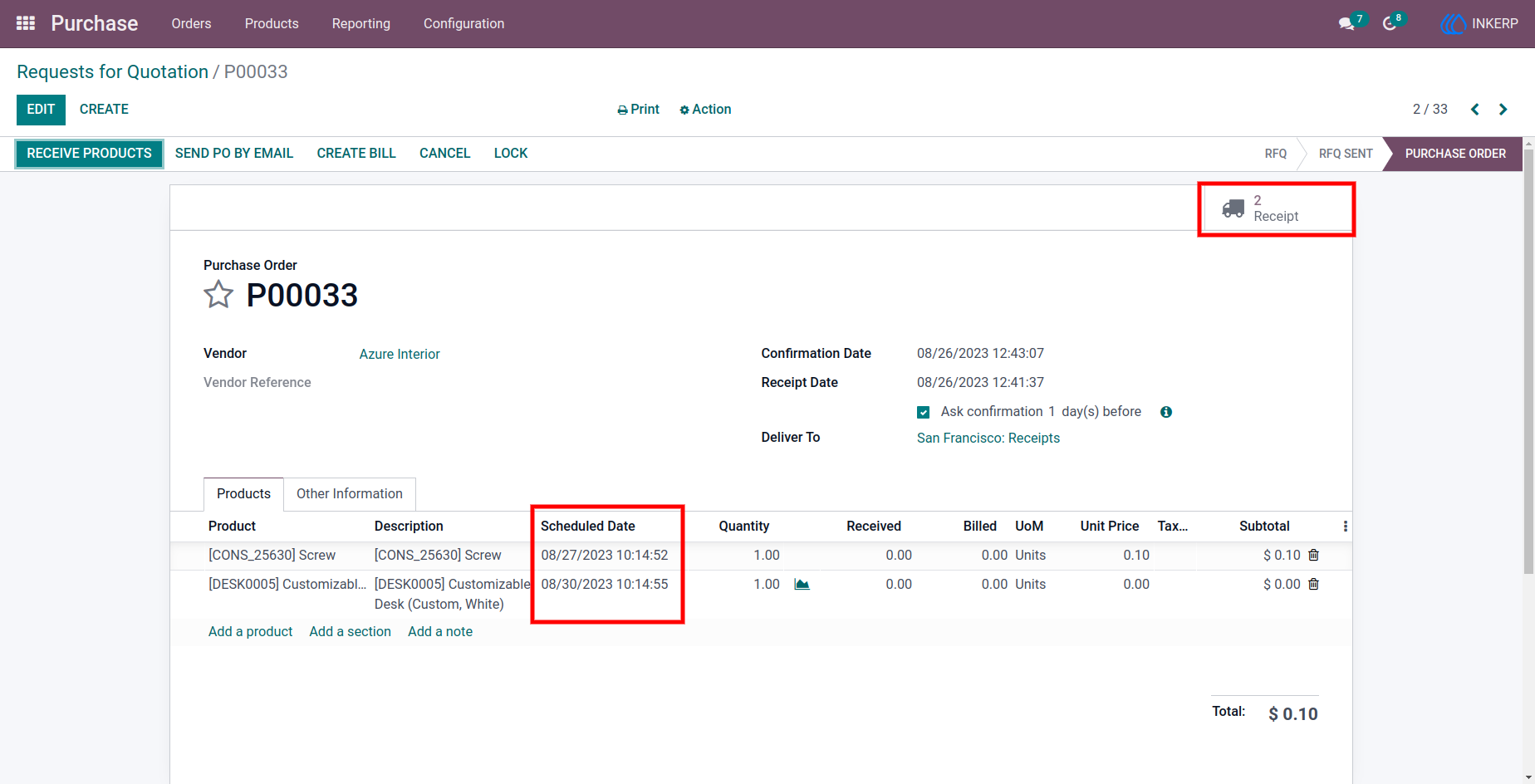The height and width of the screenshot is (784, 1535).
Task: Toggle the favorite star for P00033
Action: pyautogui.click(x=218, y=295)
